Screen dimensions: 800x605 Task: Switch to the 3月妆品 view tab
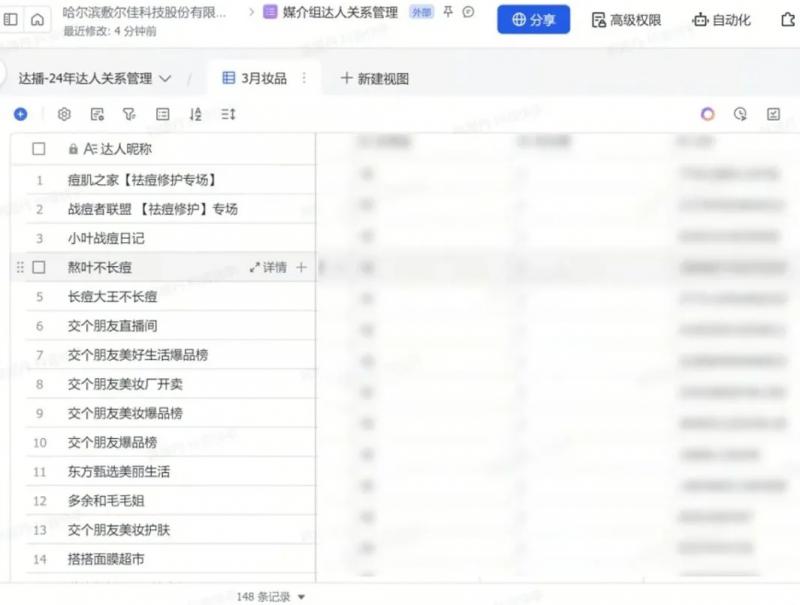point(254,78)
